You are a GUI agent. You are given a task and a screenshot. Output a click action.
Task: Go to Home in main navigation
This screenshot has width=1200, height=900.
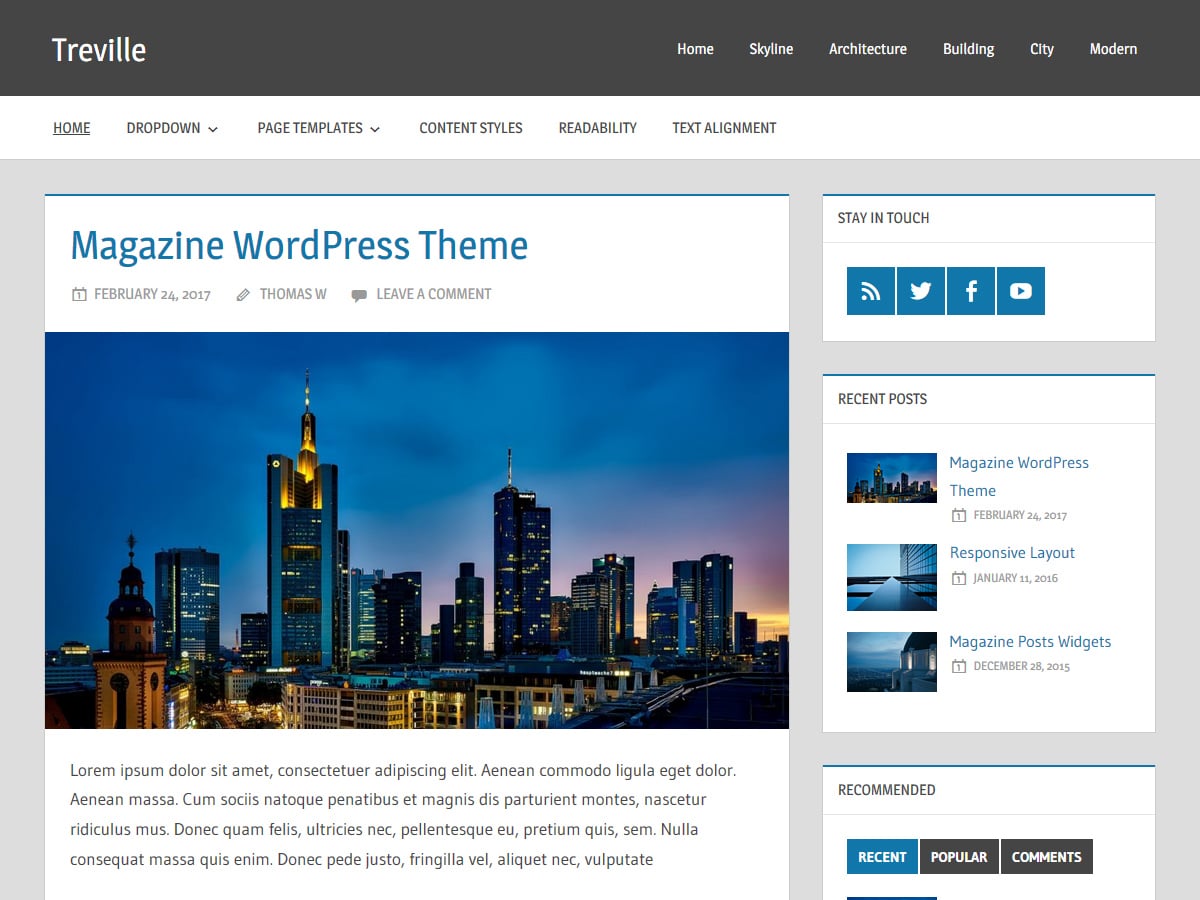pos(72,128)
